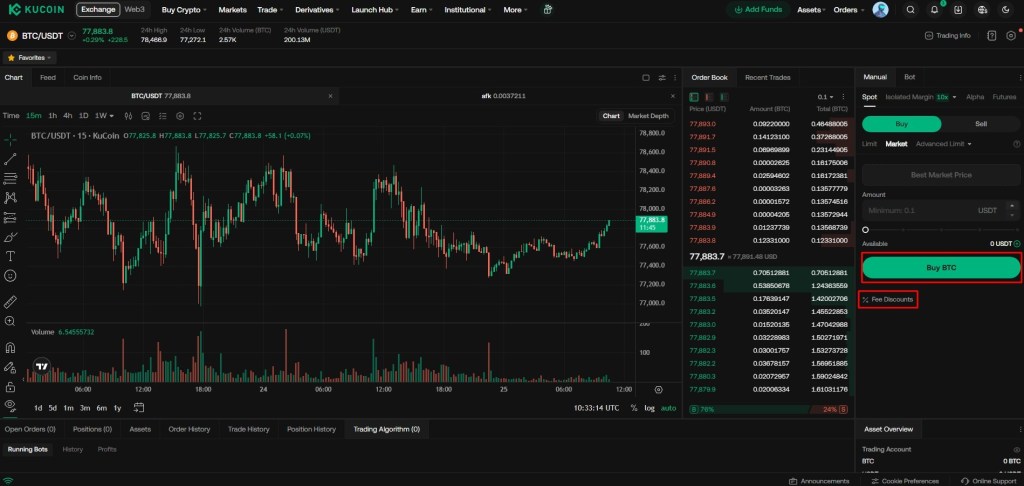Toggle lock all drawings
This screenshot has width=1024, height=486.
pyautogui.click(x=10, y=387)
